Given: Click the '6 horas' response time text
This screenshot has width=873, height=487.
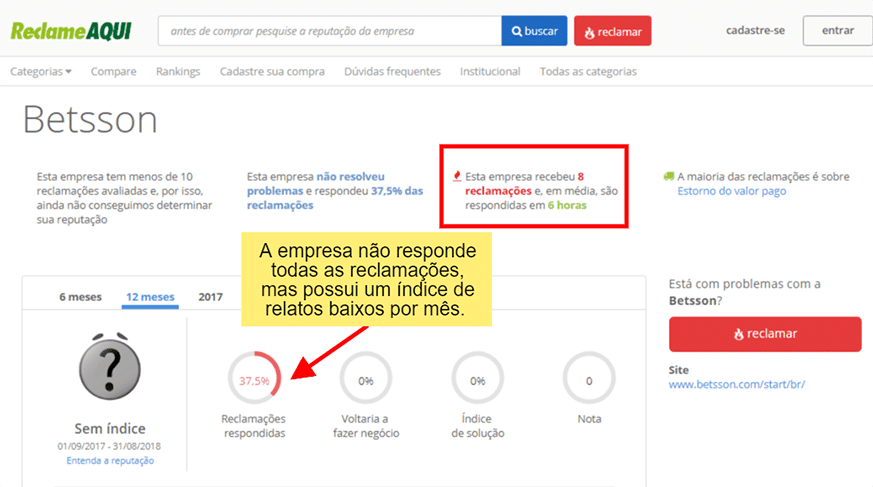Looking at the screenshot, I should coord(567,205).
